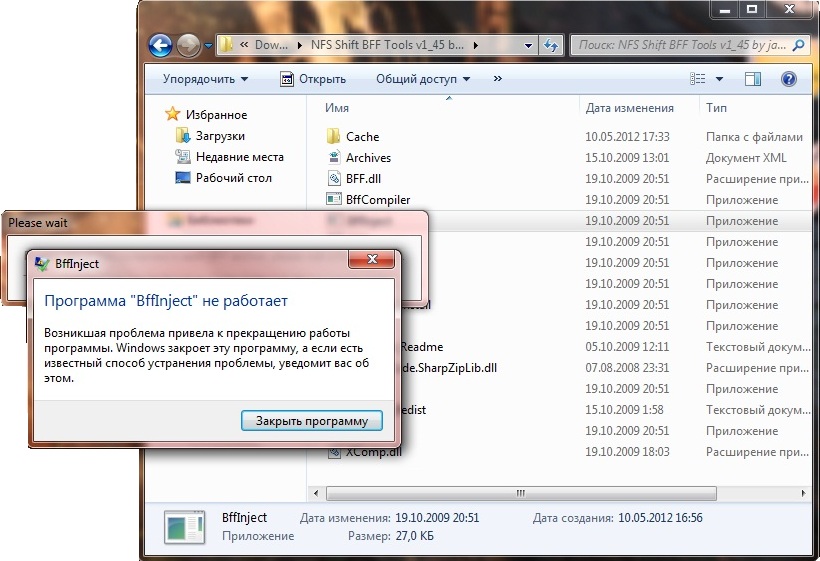Image resolution: width=820 pixels, height=561 pixels.
Task: Click date 19.10.2009 18:03 of XComp.dll
Action: 627,451
